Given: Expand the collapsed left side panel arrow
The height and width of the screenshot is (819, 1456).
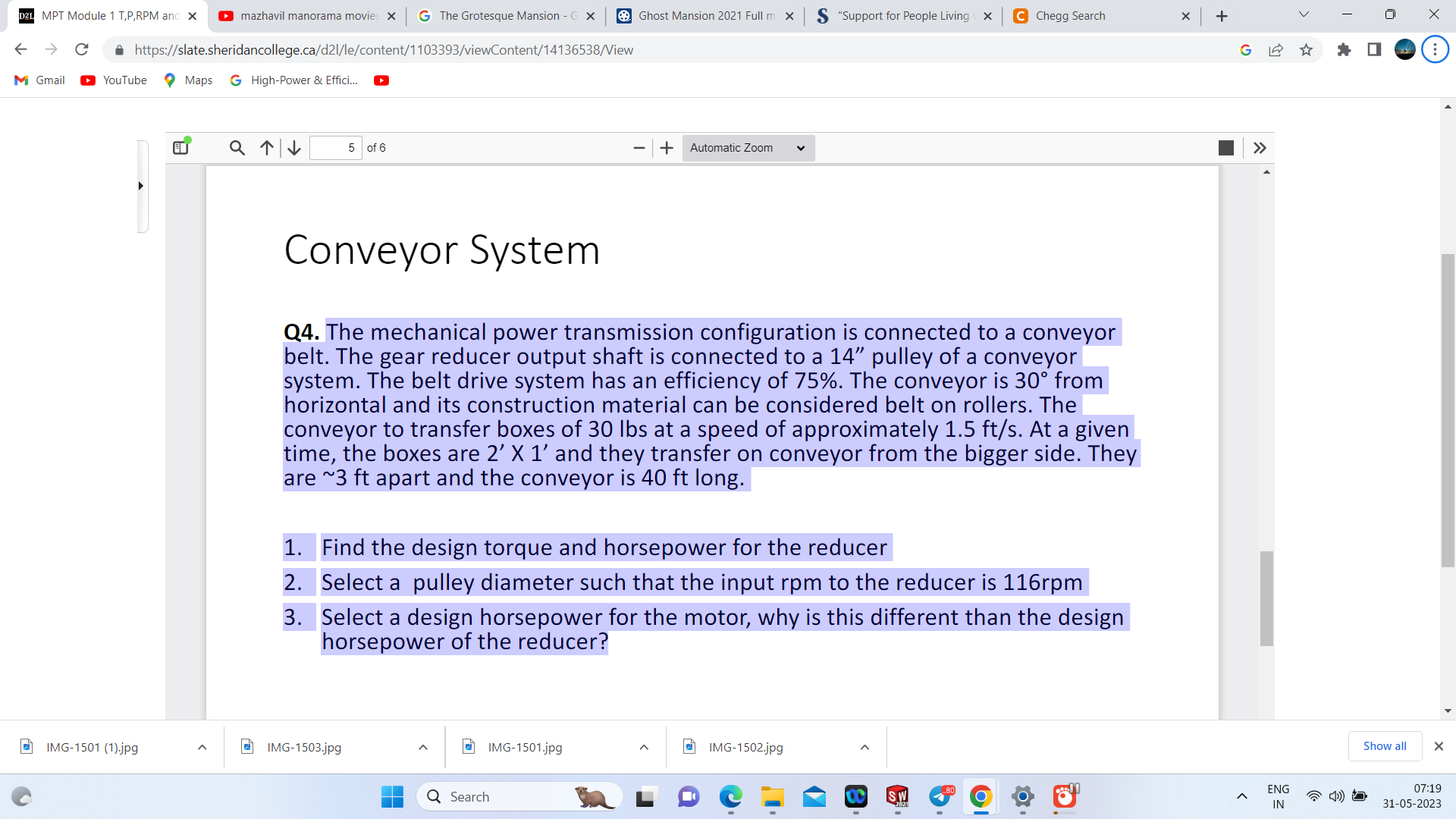Looking at the screenshot, I should 141,186.
